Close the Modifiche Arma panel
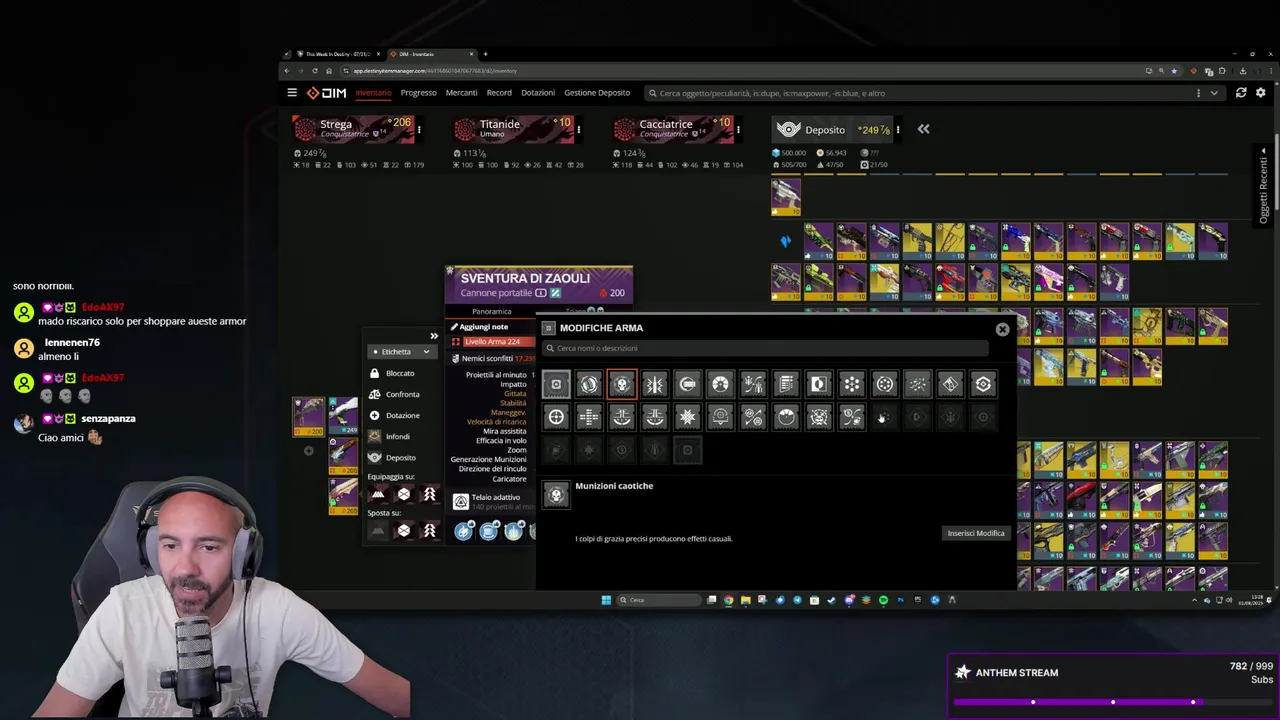The width and height of the screenshot is (1280, 720). tap(1002, 329)
